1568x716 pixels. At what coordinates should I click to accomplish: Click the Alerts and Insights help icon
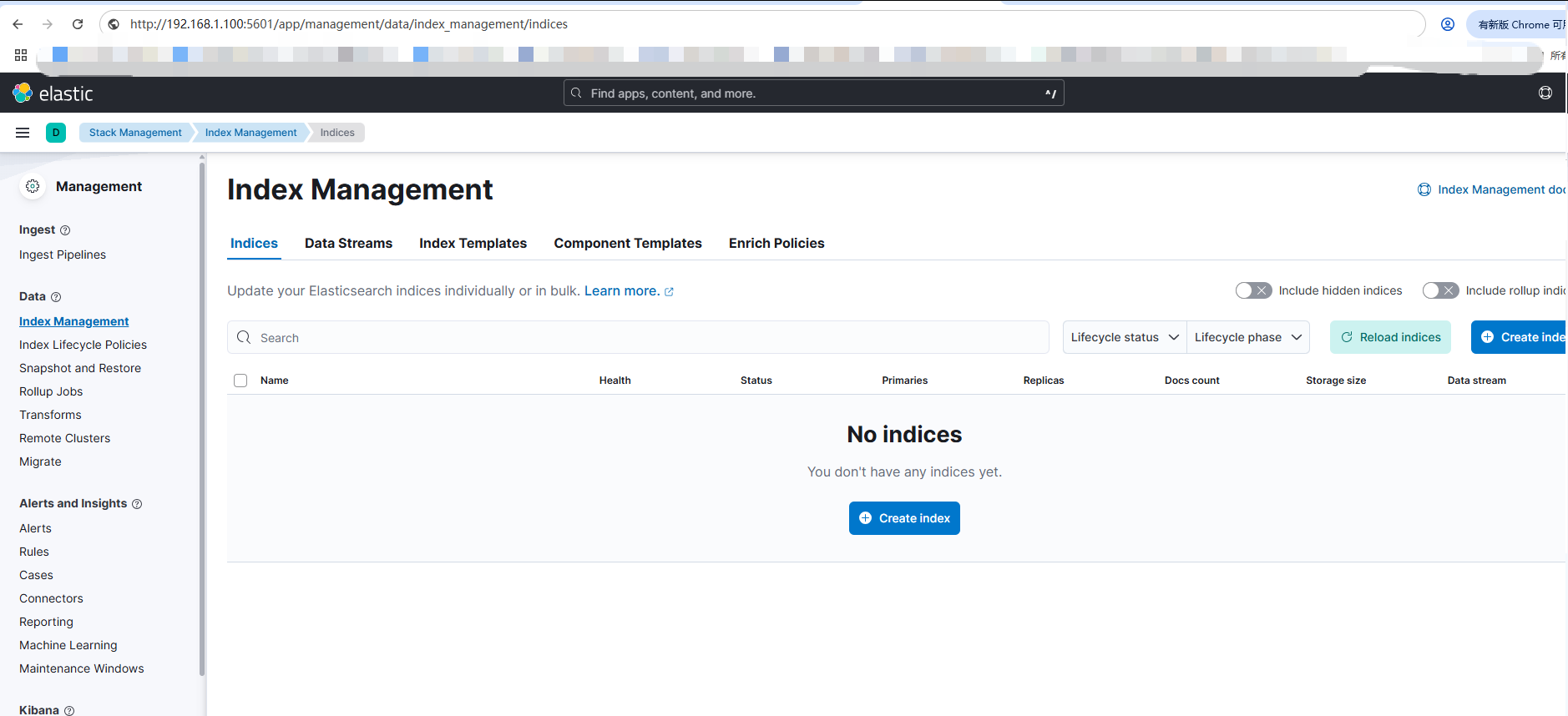click(137, 504)
